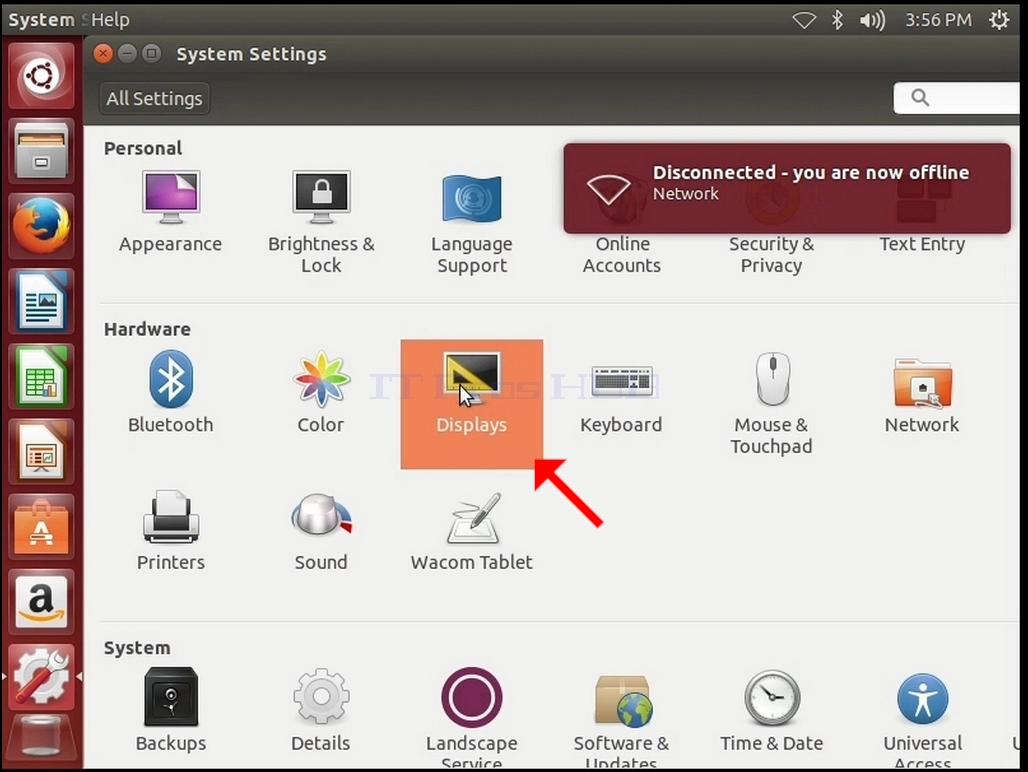Open Text Entry settings
This screenshot has height=772, width=1028.
[922, 244]
